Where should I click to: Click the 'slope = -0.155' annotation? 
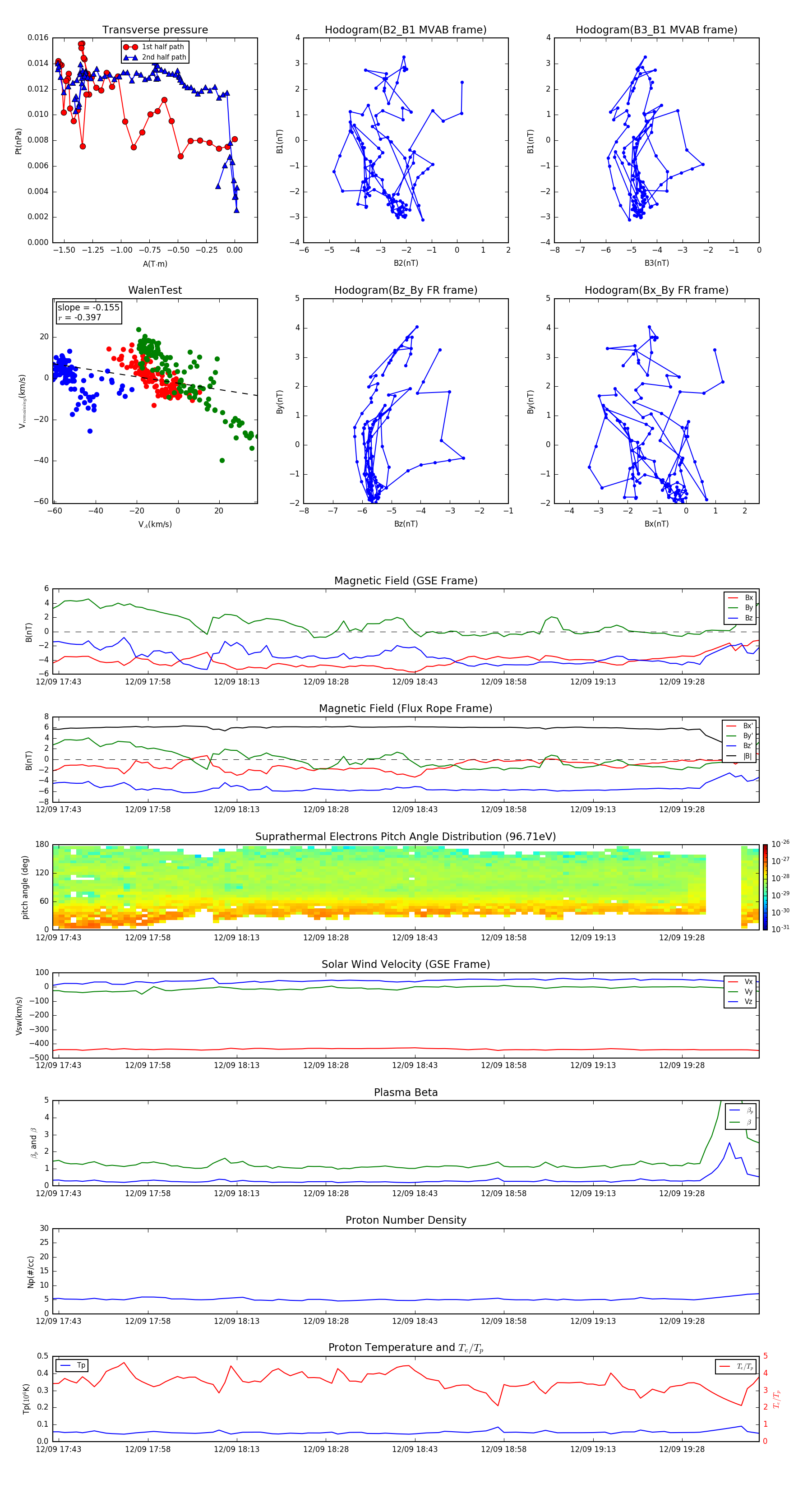tap(88, 308)
